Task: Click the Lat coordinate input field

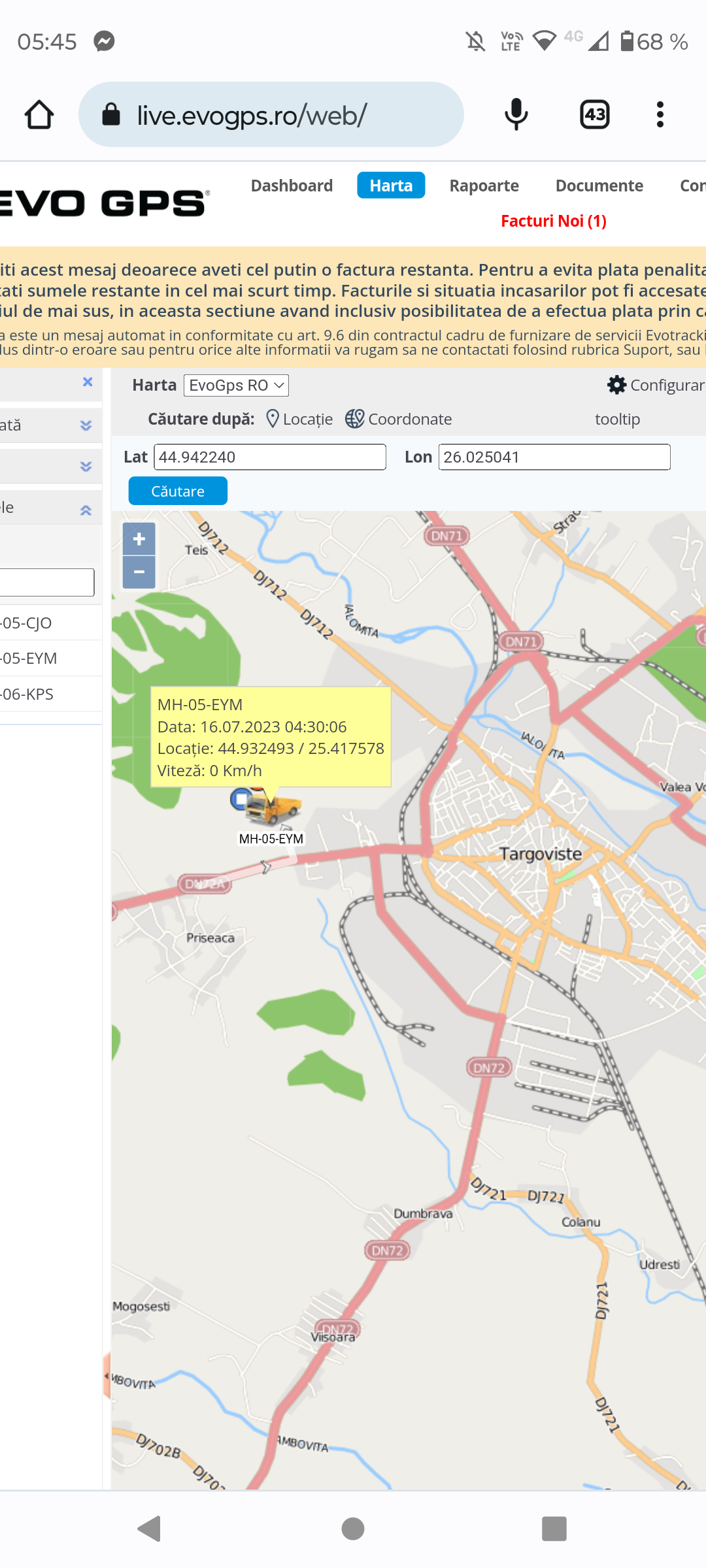Action: (x=269, y=457)
